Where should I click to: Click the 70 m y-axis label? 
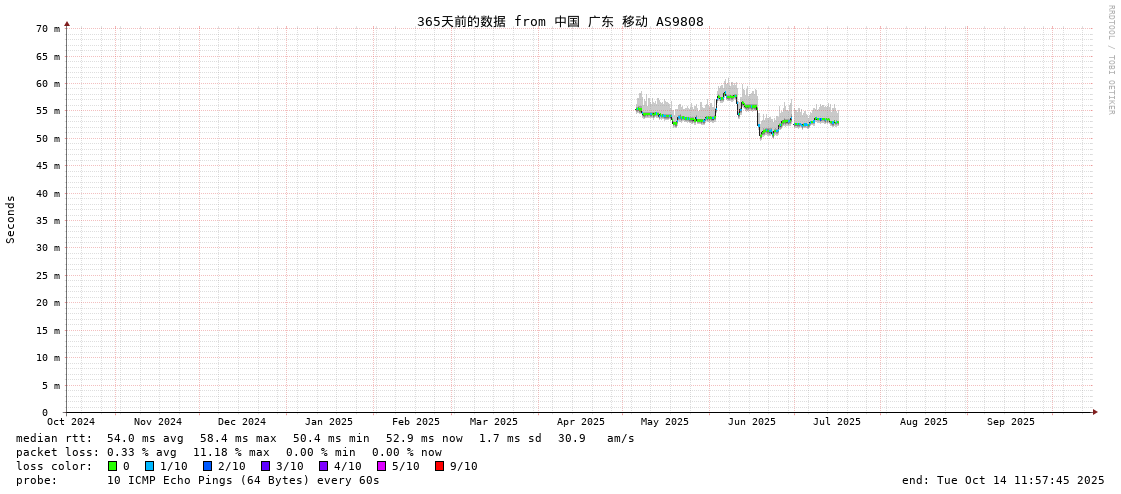[x=49, y=29]
